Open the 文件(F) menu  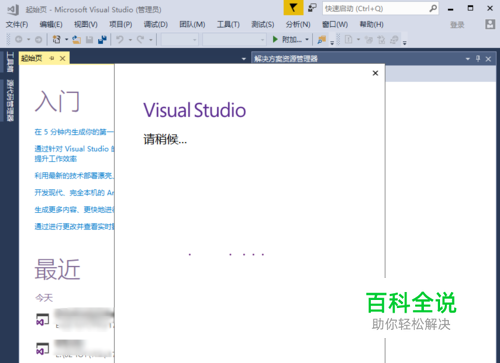pos(17,24)
